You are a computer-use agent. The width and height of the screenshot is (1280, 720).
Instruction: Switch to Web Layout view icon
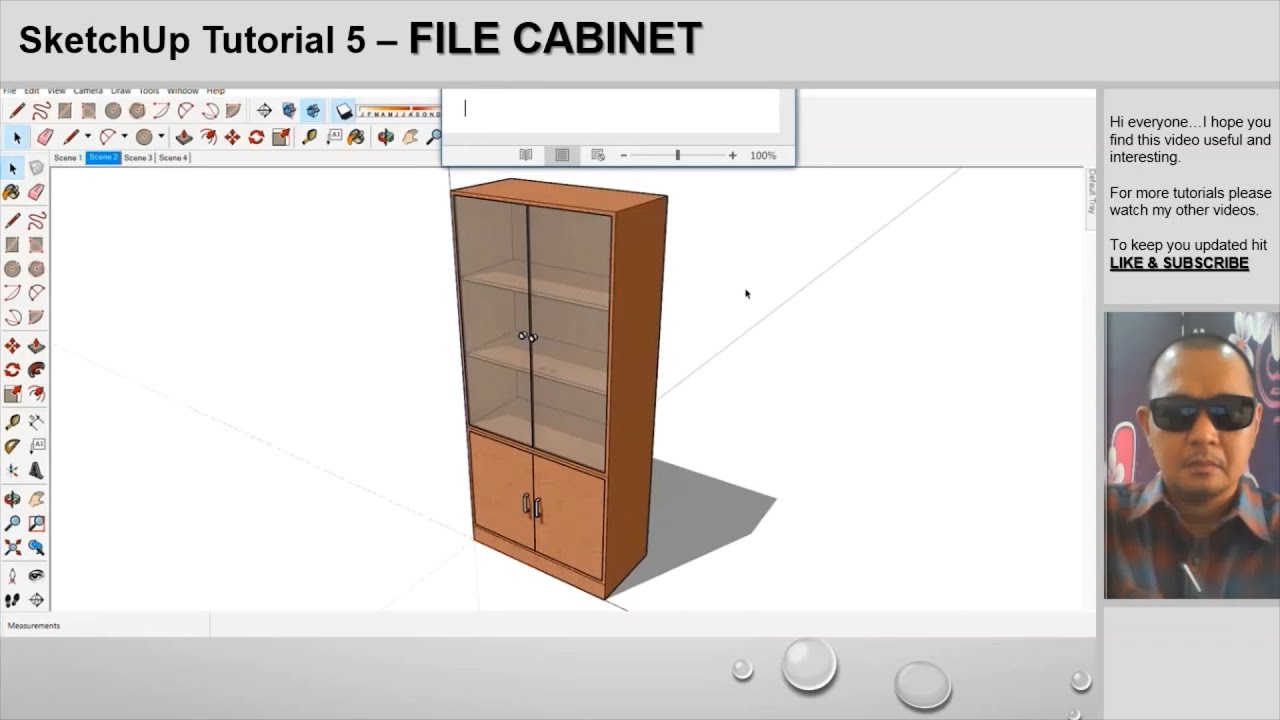point(598,155)
